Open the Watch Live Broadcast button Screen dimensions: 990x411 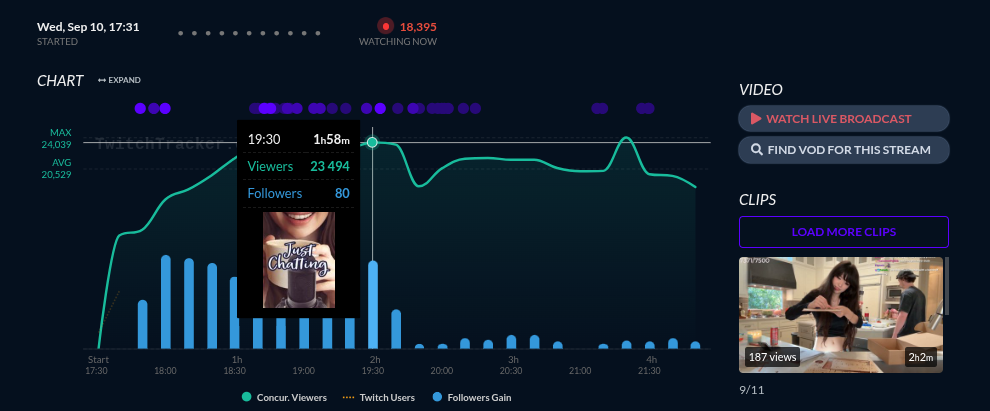844,119
